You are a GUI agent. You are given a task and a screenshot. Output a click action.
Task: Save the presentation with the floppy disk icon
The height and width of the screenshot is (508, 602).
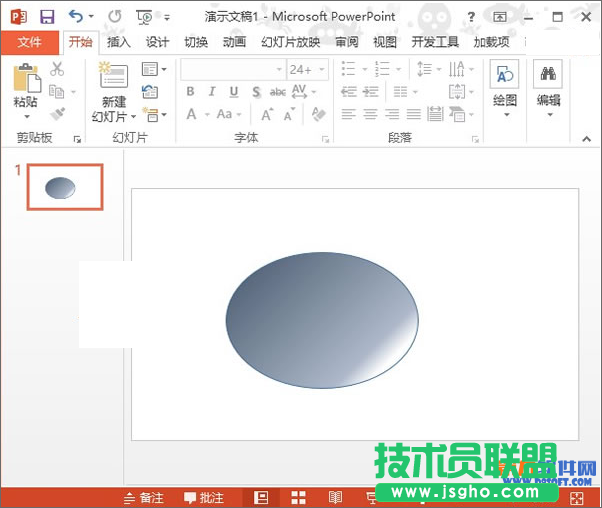tap(47, 17)
